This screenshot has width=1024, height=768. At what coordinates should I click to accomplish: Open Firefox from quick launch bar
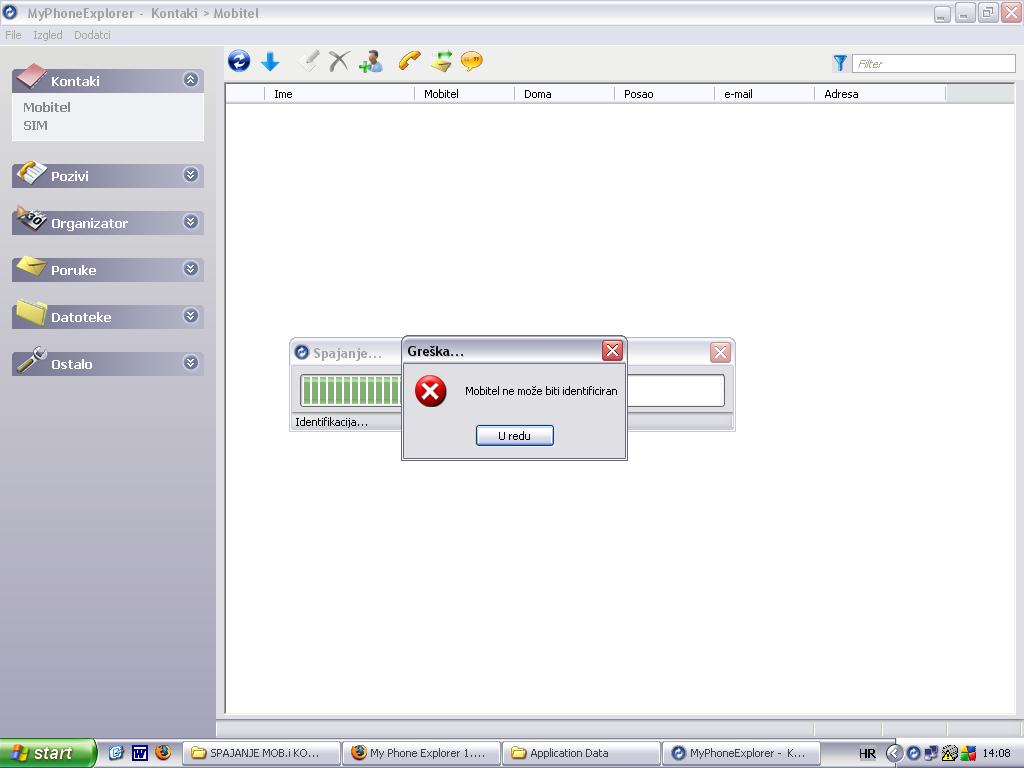pos(163,752)
